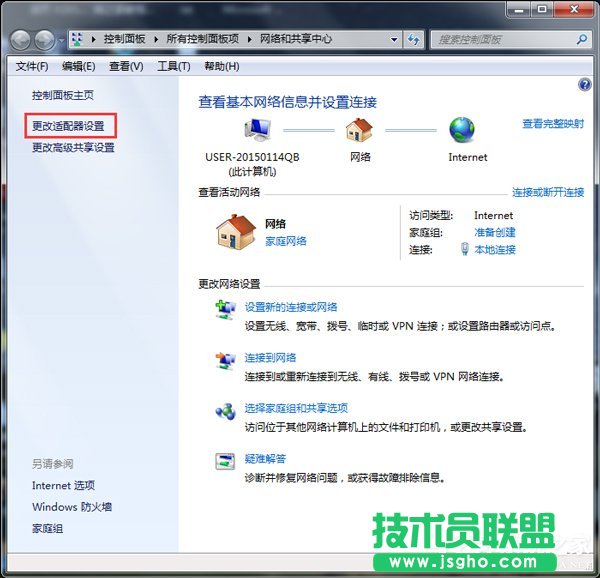Click the globe Internet icon

pyautogui.click(x=462, y=130)
